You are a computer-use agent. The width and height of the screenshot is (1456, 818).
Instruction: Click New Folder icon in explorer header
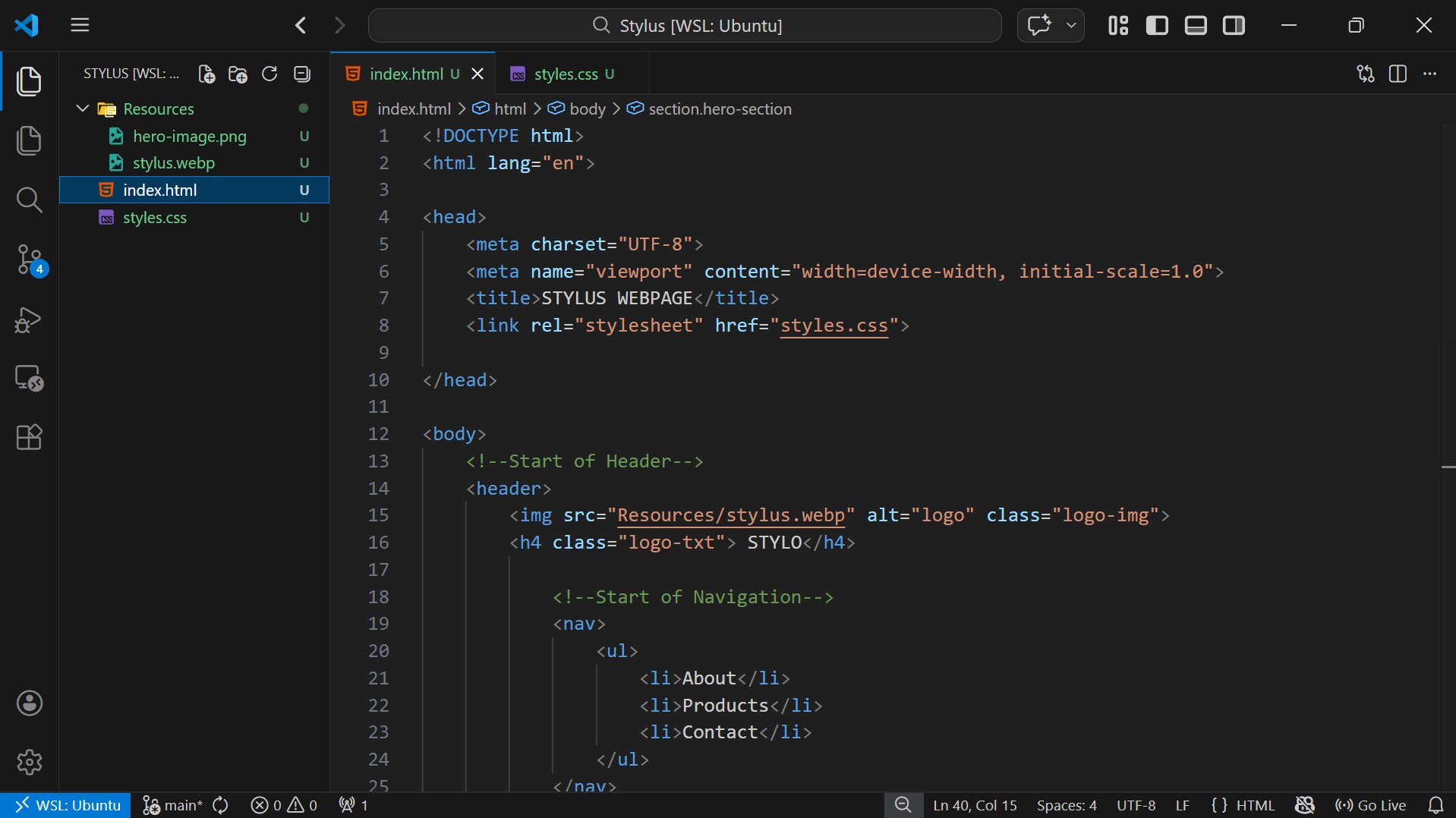tap(238, 74)
